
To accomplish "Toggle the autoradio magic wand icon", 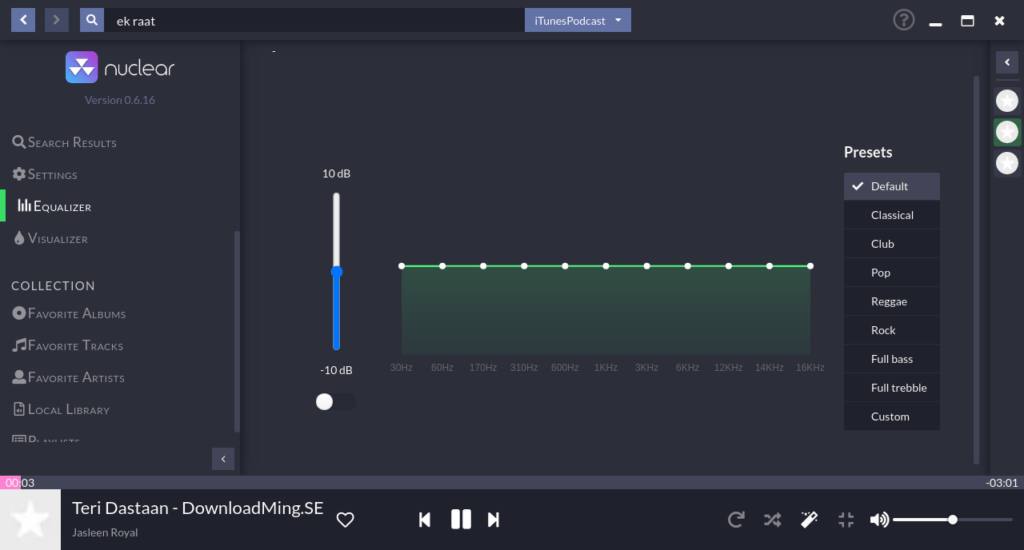I will (x=809, y=520).
